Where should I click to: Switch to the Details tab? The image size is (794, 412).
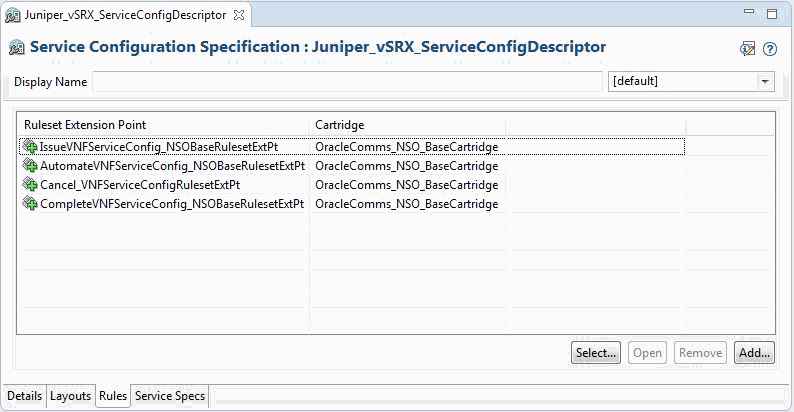click(x=24, y=396)
